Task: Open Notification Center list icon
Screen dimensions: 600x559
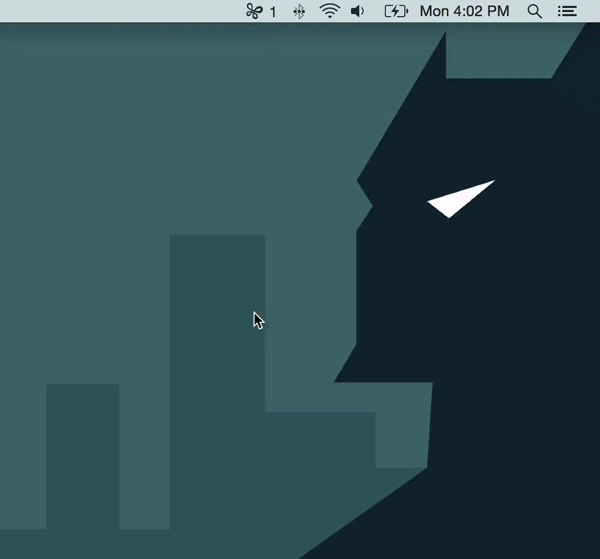Action: (567, 11)
